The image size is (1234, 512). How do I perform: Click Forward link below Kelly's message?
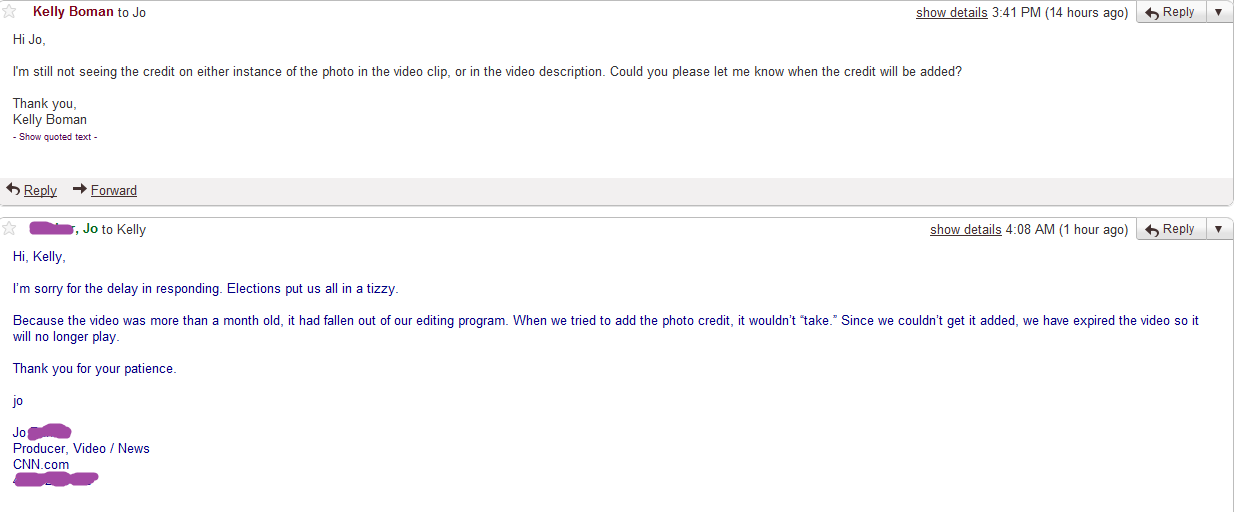(114, 190)
